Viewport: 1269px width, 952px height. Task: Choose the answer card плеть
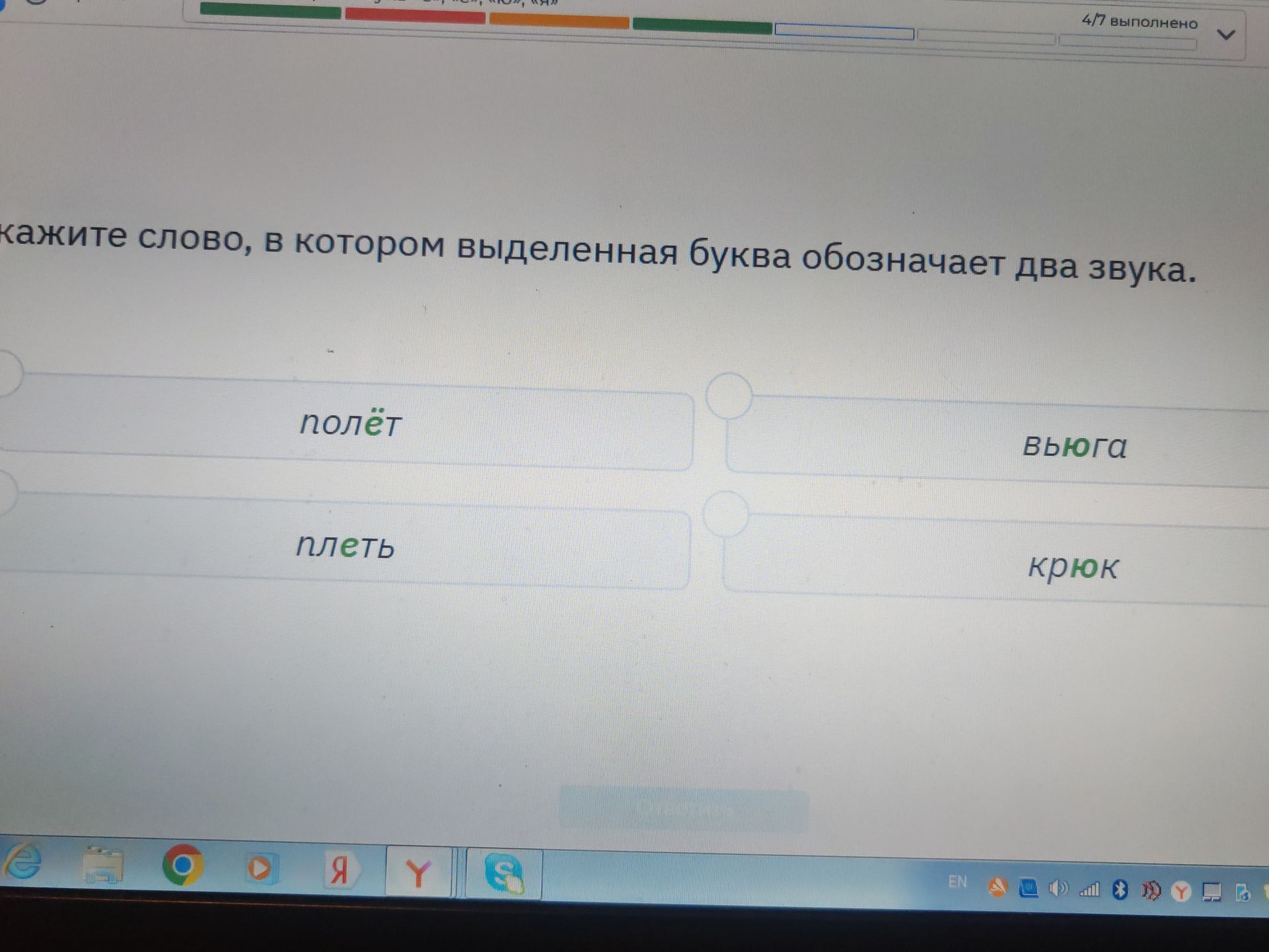[x=345, y=541]
